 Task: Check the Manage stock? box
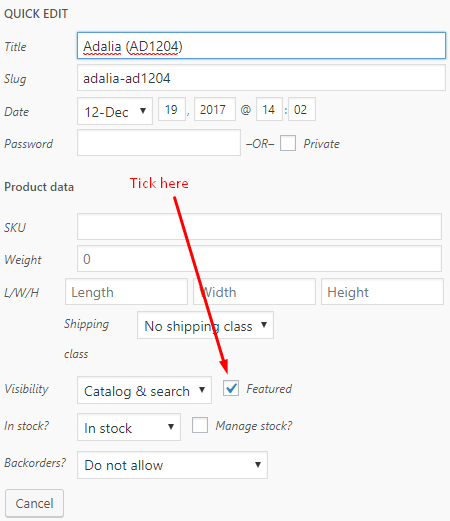click(x=200, y=425)
